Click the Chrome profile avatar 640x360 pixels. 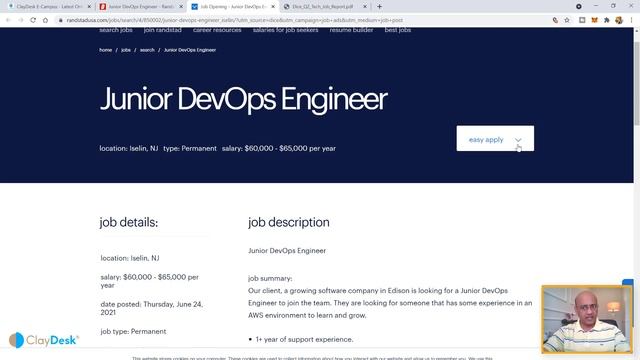(619, 20)
